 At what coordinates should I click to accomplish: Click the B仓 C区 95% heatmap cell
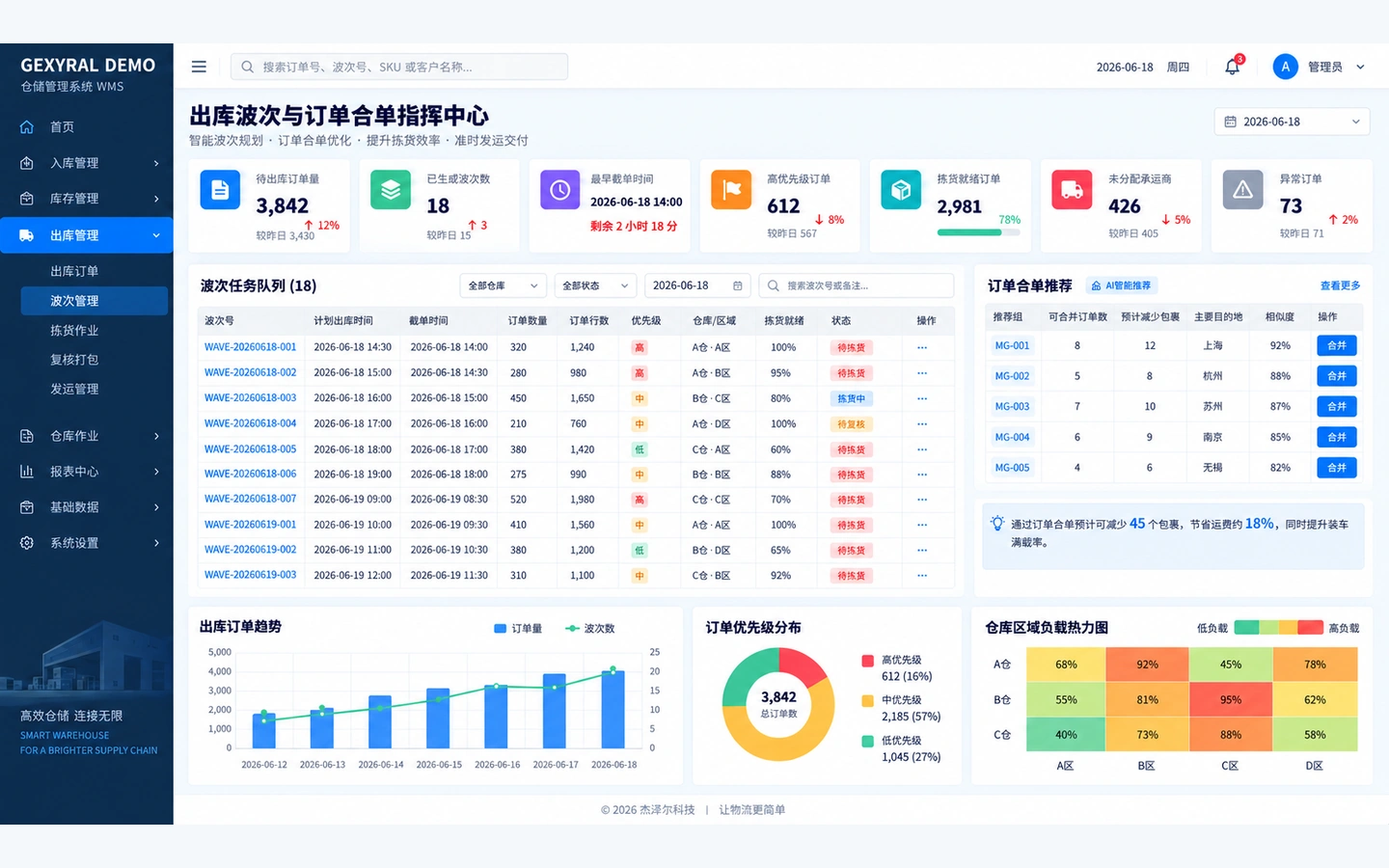pos(1231,700)
